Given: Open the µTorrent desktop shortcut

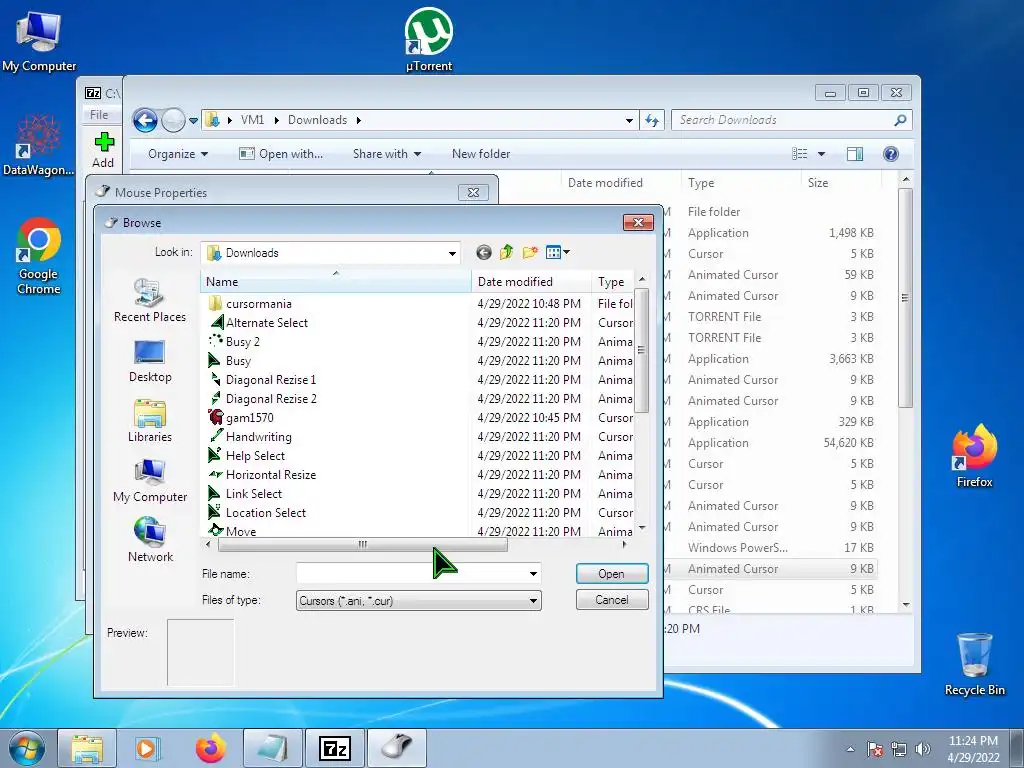Looking at the screenshot, I should 428,39.
